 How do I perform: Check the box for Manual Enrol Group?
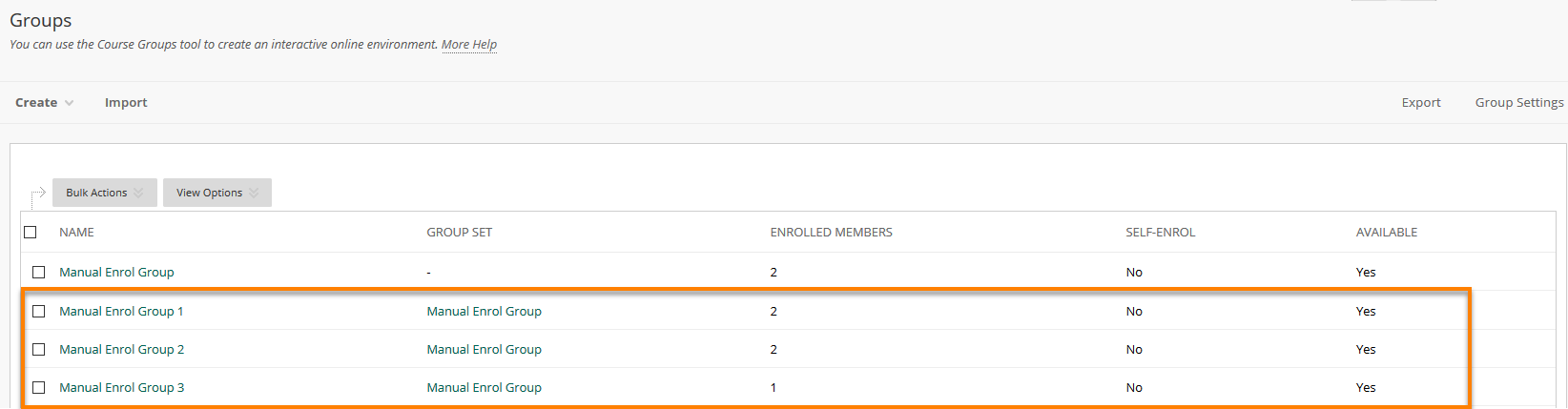click(x=39, y=272)
